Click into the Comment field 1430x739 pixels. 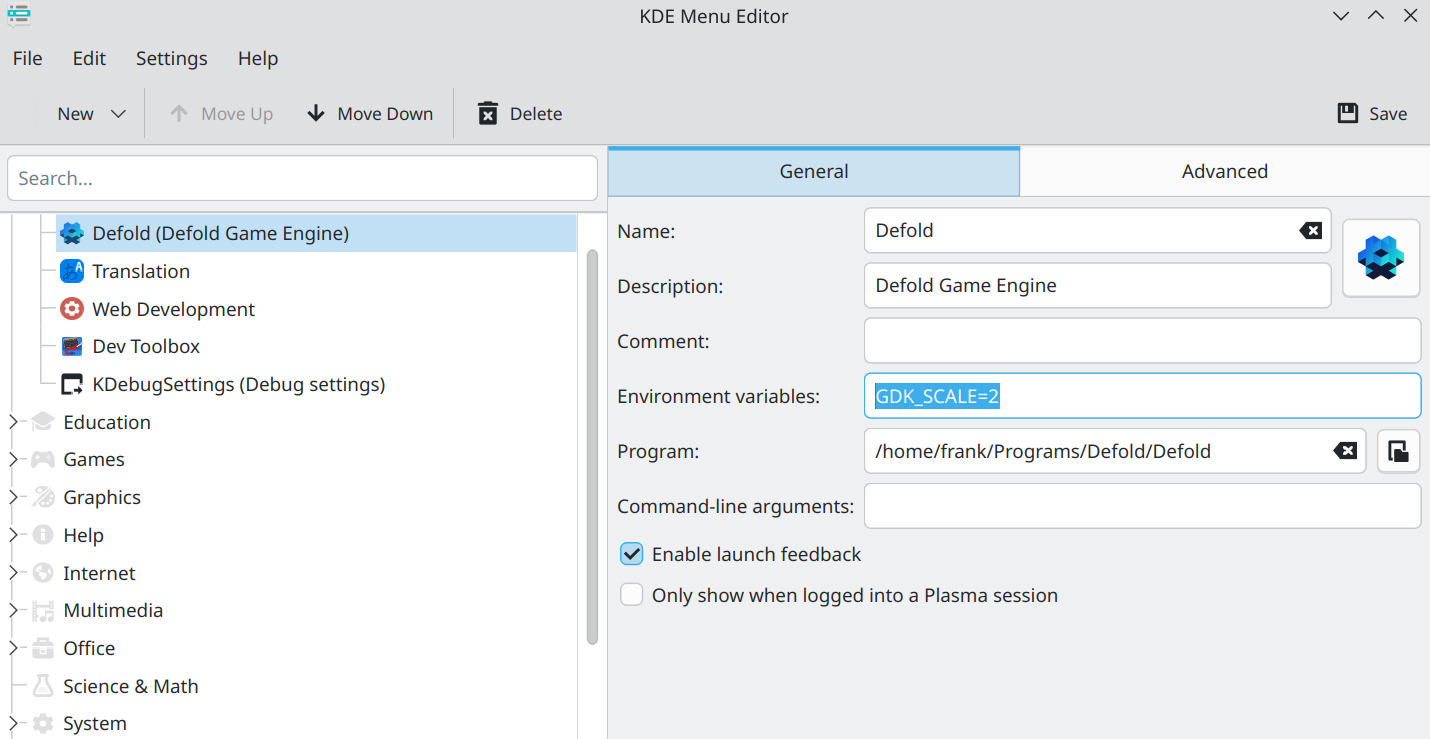[x=1142, y=341]
